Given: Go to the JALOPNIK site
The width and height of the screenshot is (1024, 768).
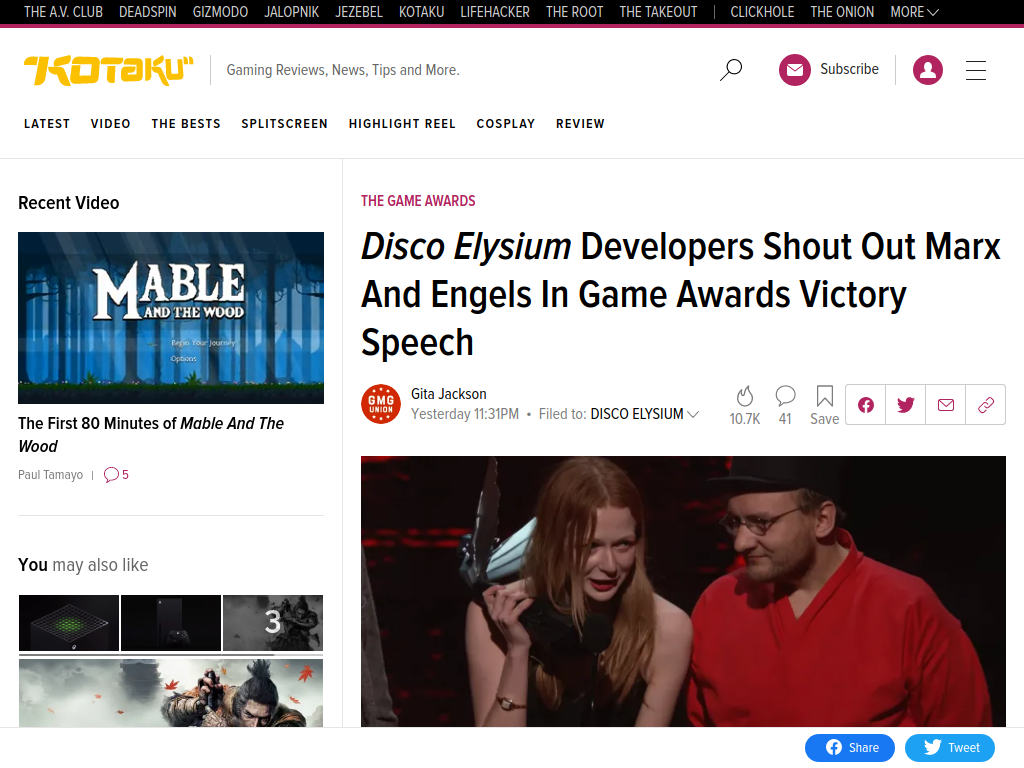Looking at the screenshot, I should [291, 12].
